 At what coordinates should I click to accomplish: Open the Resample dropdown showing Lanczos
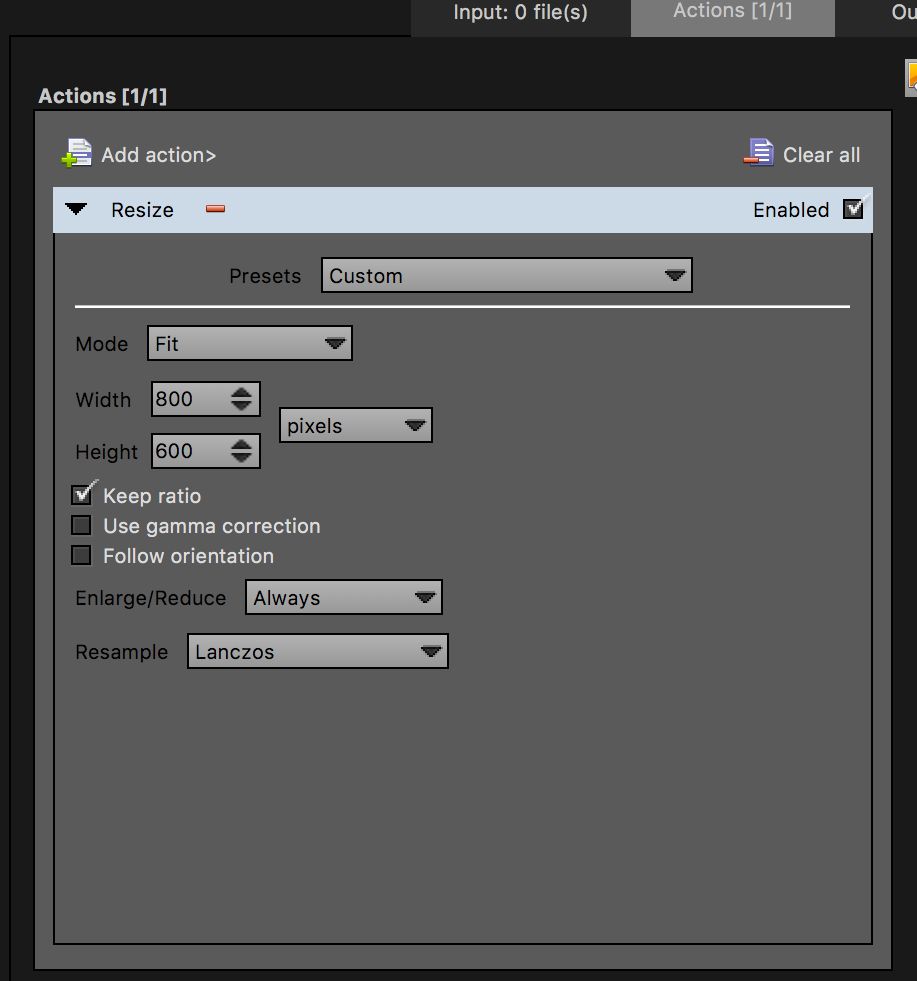tap(318, 651)
